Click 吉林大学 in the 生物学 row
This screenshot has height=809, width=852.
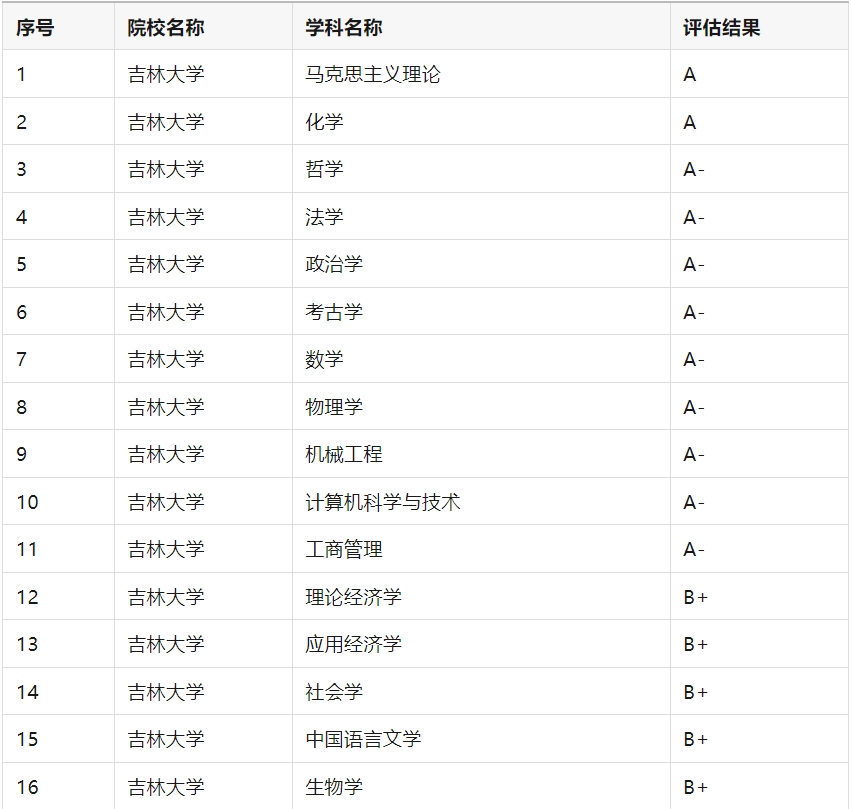[x=166, y=788]
